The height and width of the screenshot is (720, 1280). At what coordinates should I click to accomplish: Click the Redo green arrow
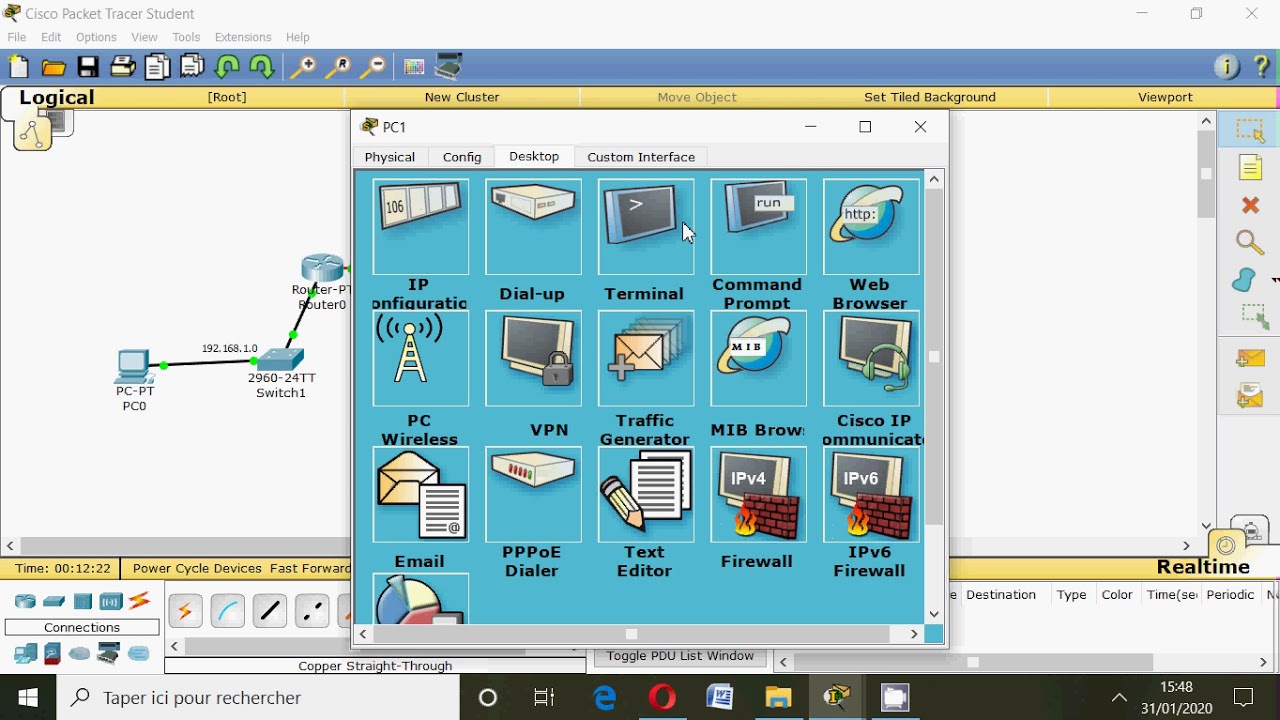(x=261, y=67)
